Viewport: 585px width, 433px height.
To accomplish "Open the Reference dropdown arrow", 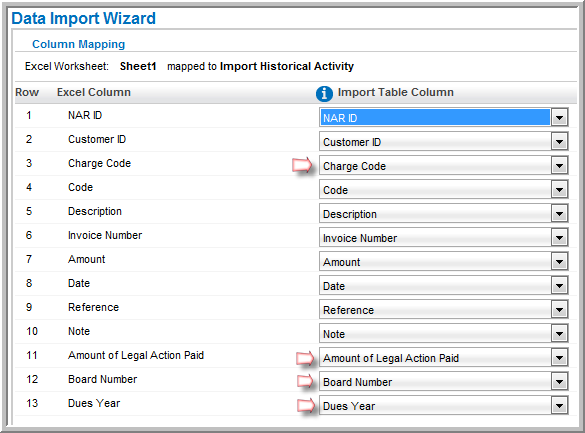I will 559,310.
